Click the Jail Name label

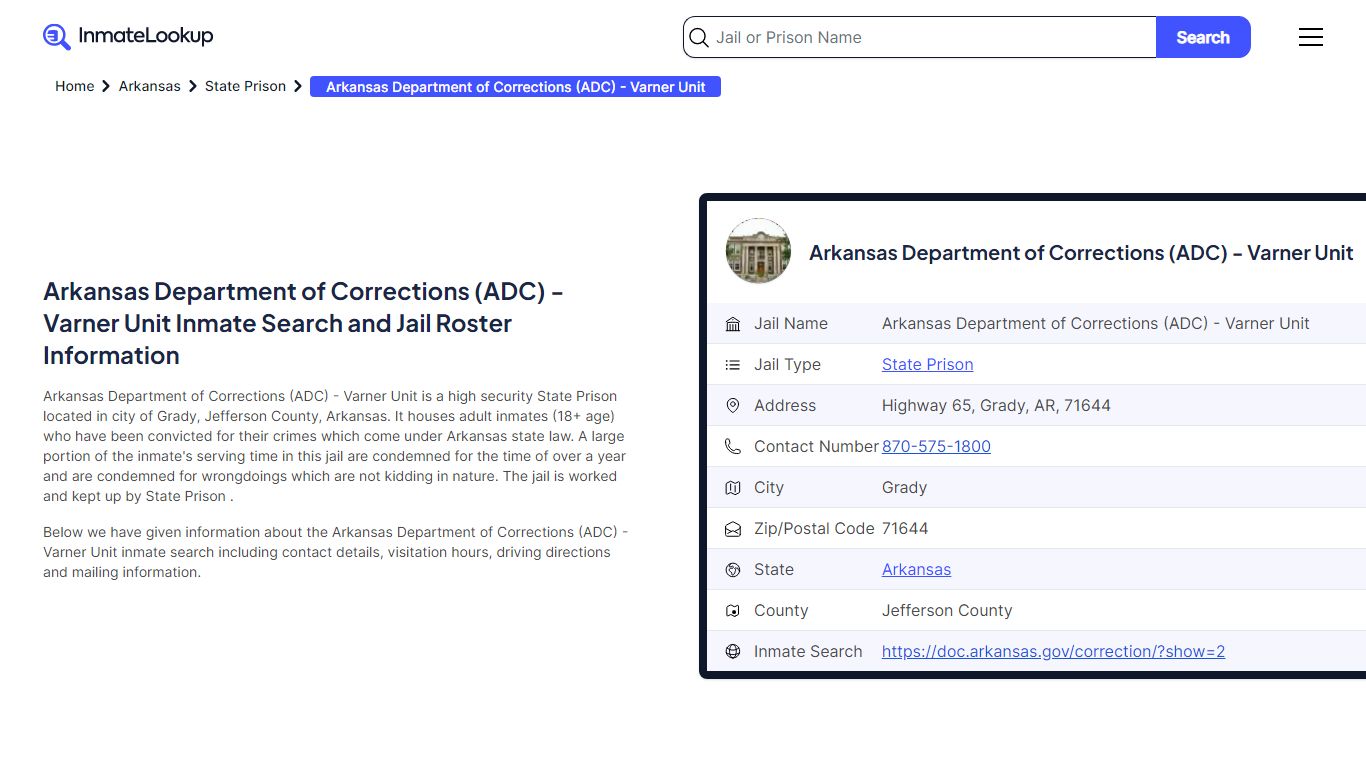coord(791,324)
